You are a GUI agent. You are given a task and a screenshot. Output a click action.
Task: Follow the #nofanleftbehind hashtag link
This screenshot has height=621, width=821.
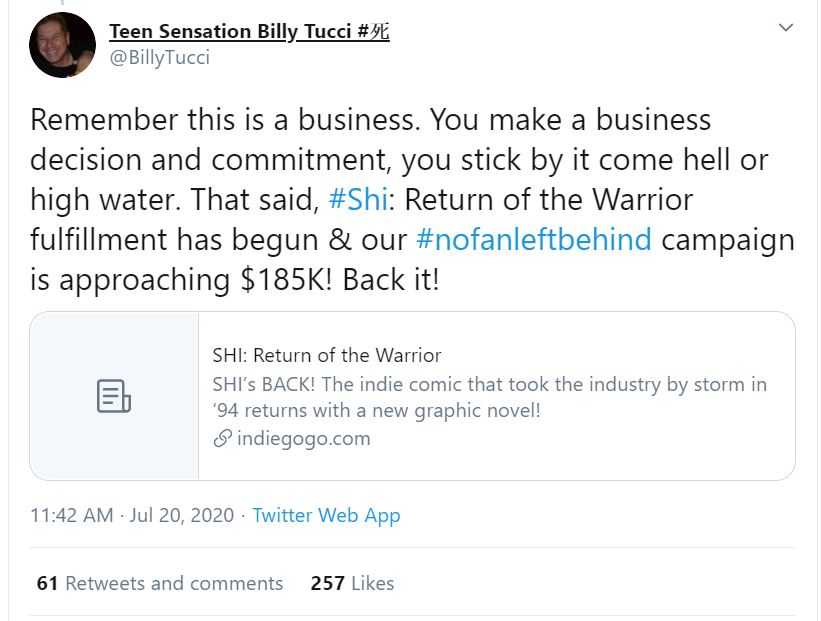click(x=533, y=239)
